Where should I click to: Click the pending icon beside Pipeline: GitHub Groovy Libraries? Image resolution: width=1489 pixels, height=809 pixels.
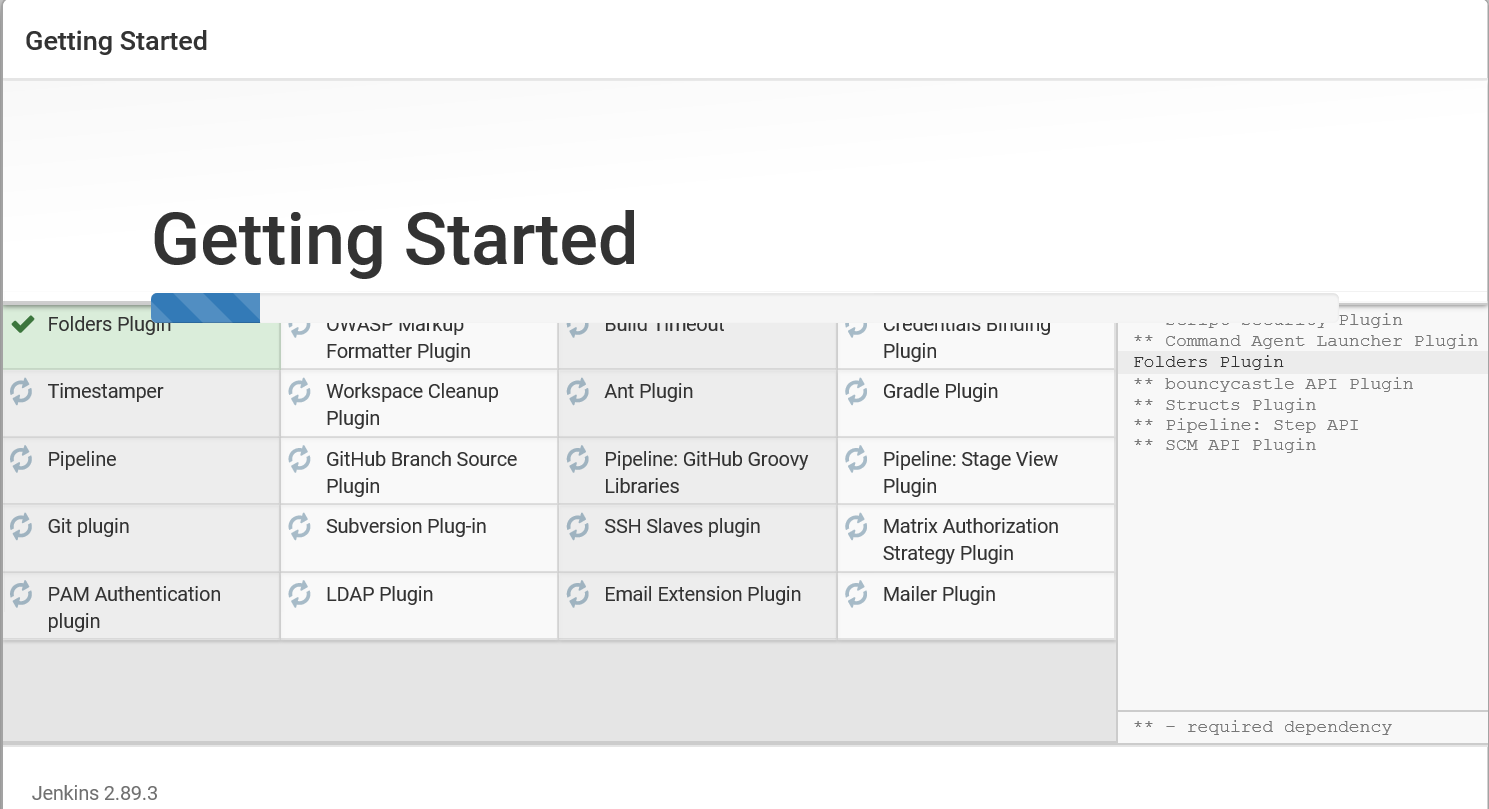(x=578, y=460)
